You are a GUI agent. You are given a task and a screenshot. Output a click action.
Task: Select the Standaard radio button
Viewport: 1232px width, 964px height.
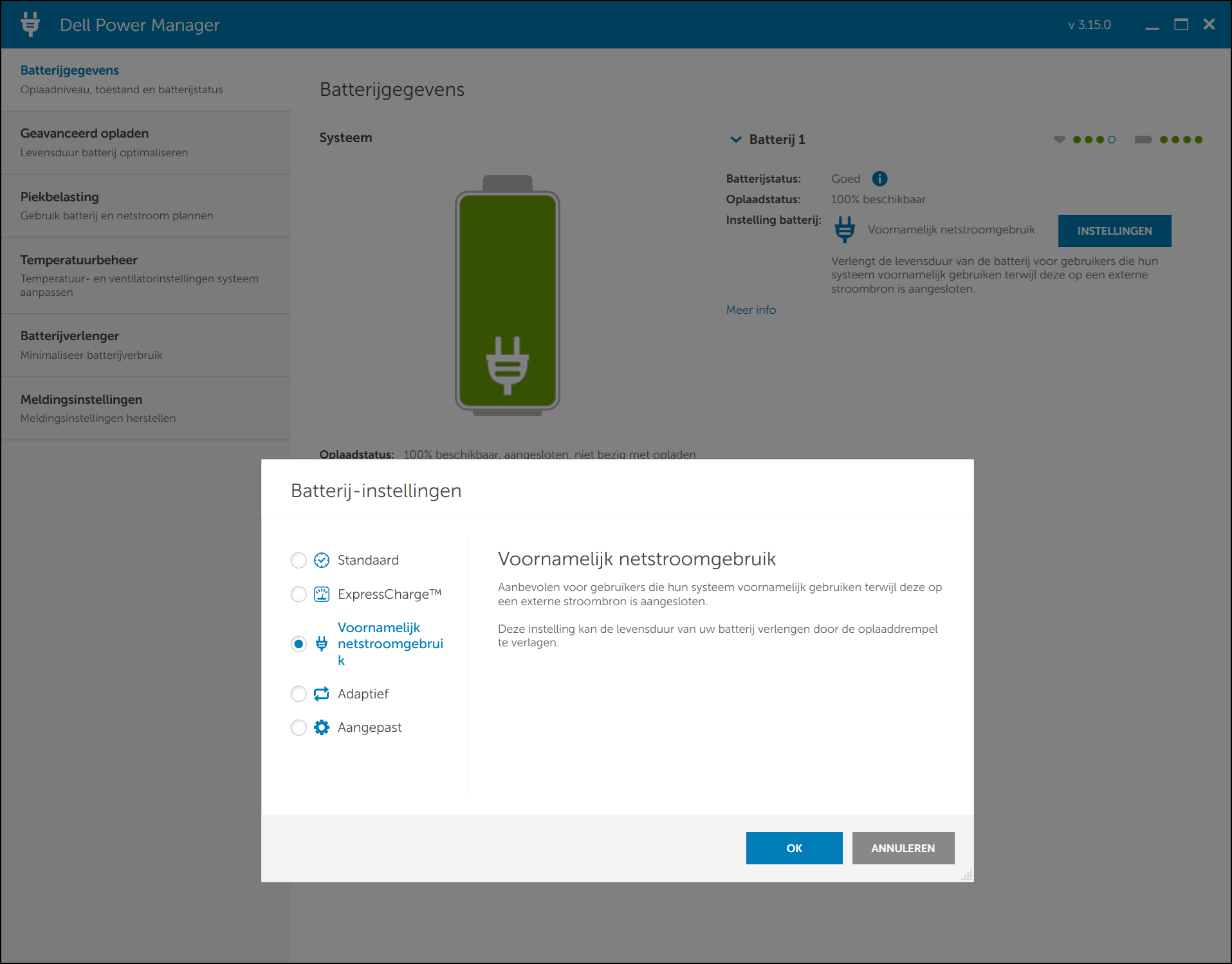coord(299,560)
